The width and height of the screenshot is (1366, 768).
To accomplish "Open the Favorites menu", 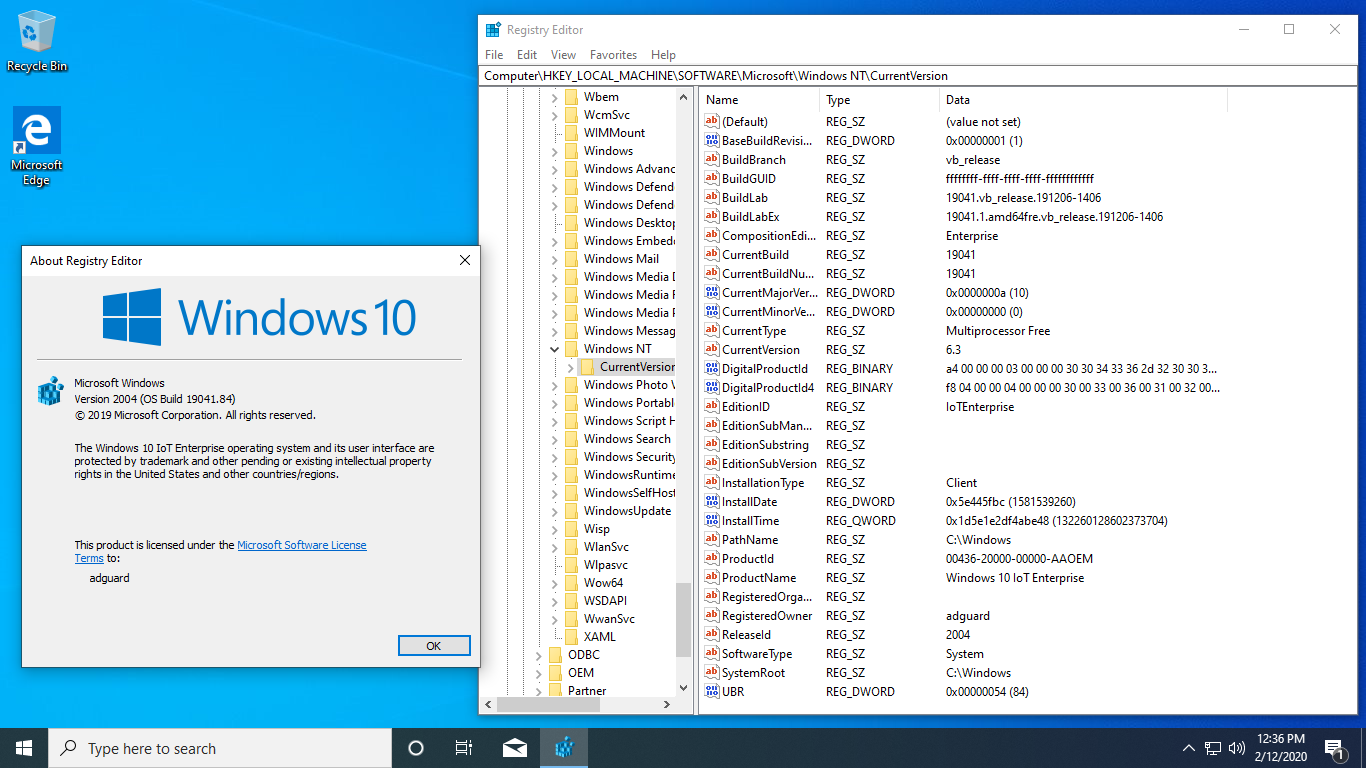I will pyautogui.click(x=613, y=55).
